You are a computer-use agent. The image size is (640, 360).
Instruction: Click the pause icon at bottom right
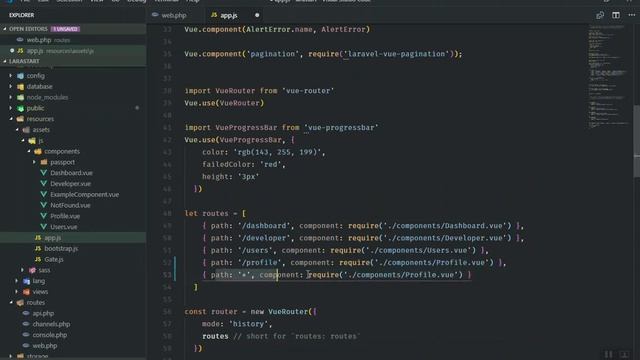pyautogui.click(x=608, y=354)
